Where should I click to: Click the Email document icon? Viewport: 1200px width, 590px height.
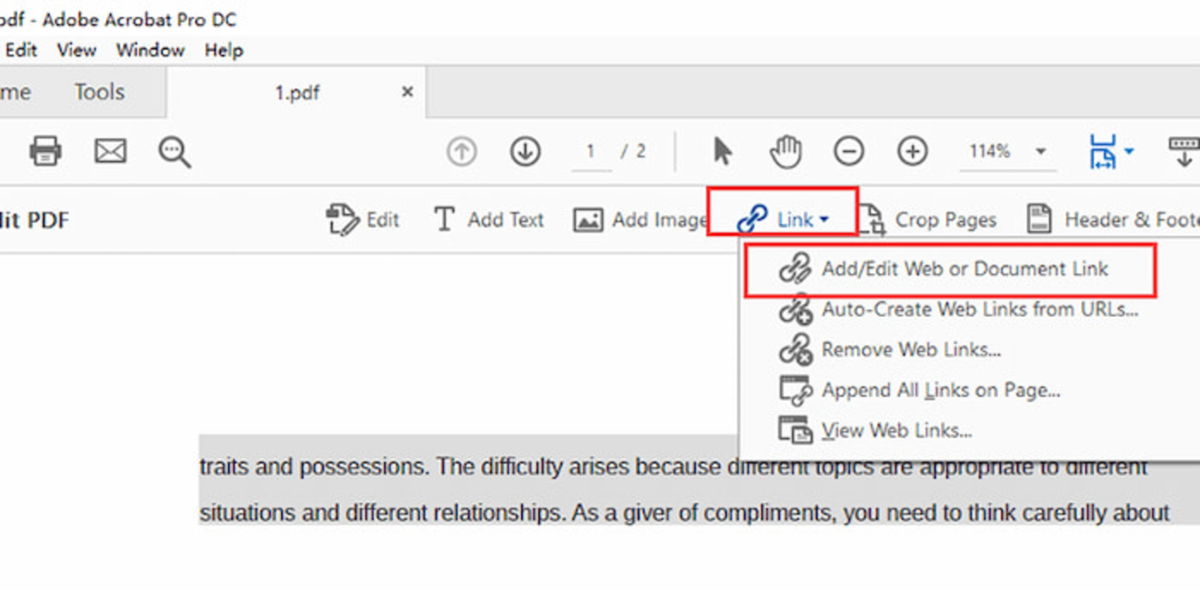point(110,151)
